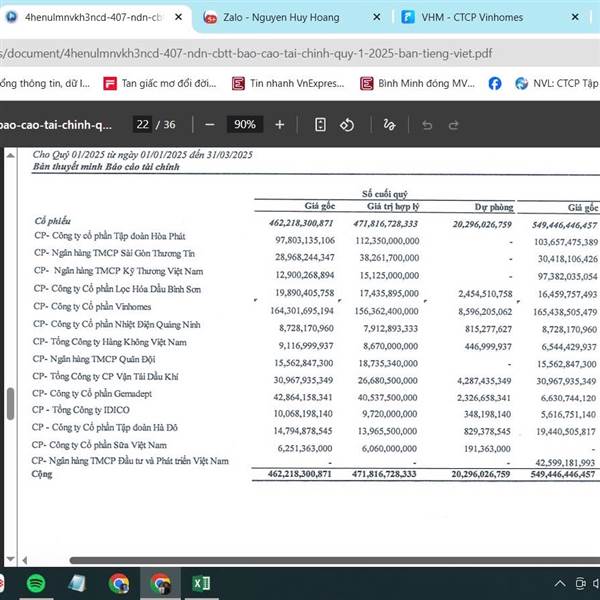Switch to VHM - CTCP Vinhomes tab
Screen dimensions: 600x600
click(472, 17)
